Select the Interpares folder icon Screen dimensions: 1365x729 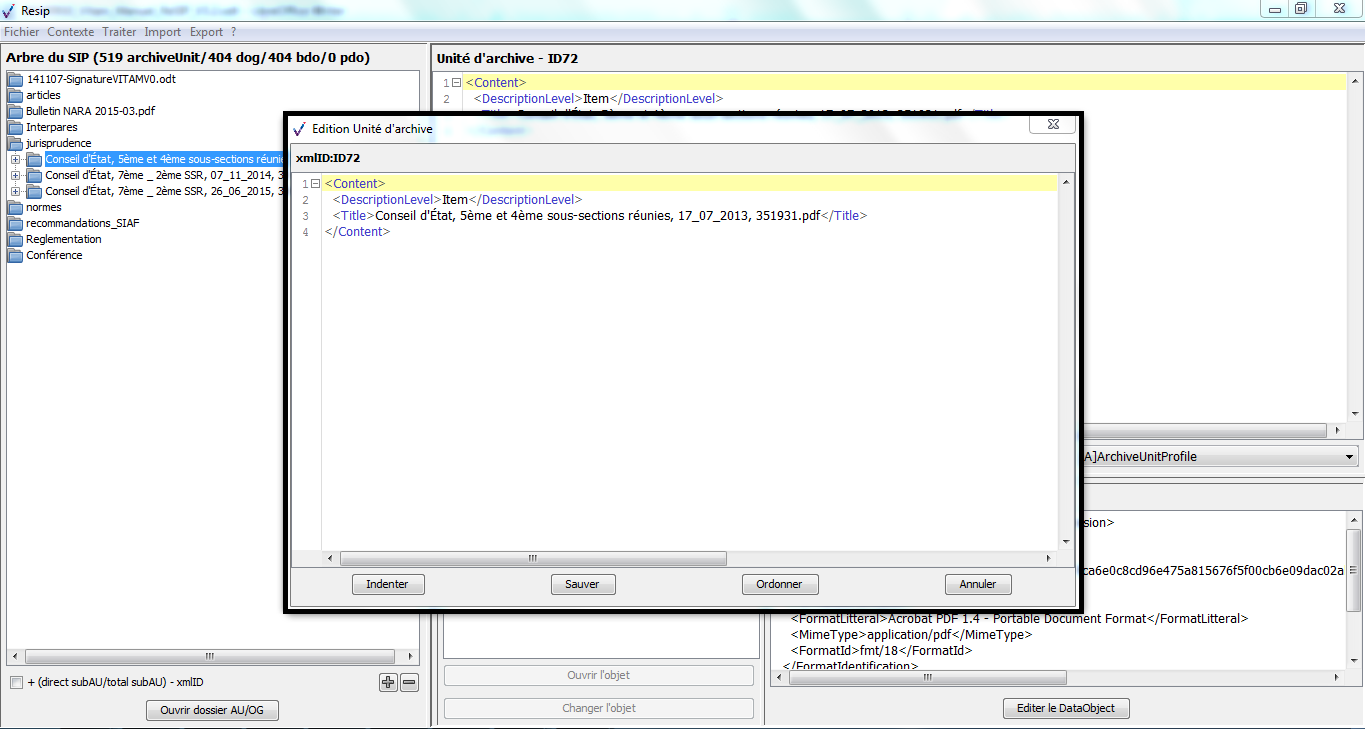click(15, 128)
